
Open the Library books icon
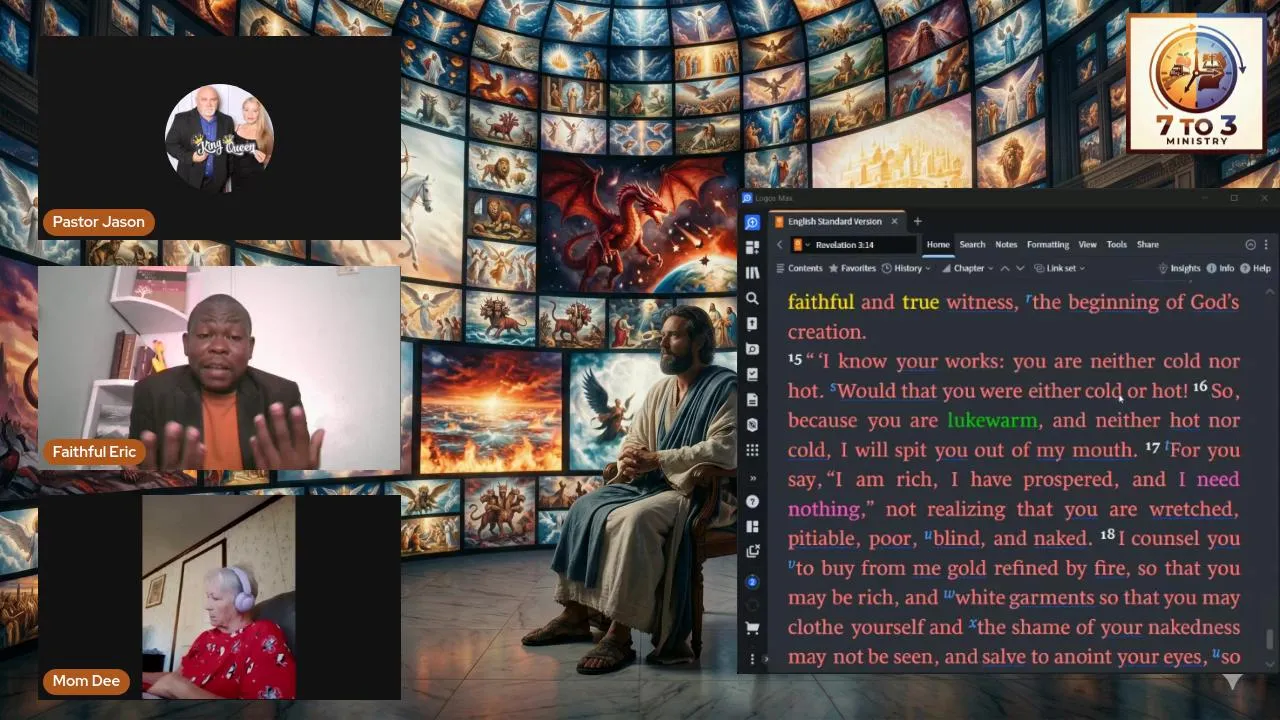[752, 272]
